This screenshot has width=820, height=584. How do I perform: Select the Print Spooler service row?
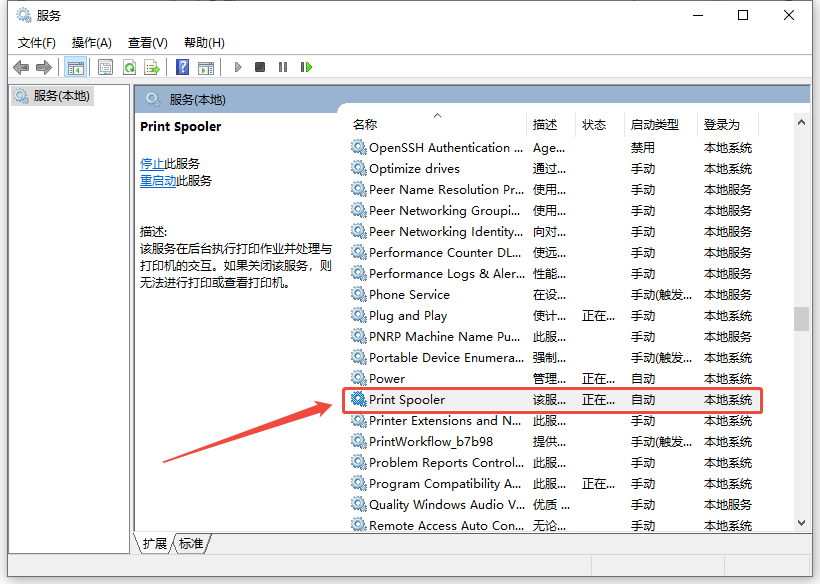[552, 400]
